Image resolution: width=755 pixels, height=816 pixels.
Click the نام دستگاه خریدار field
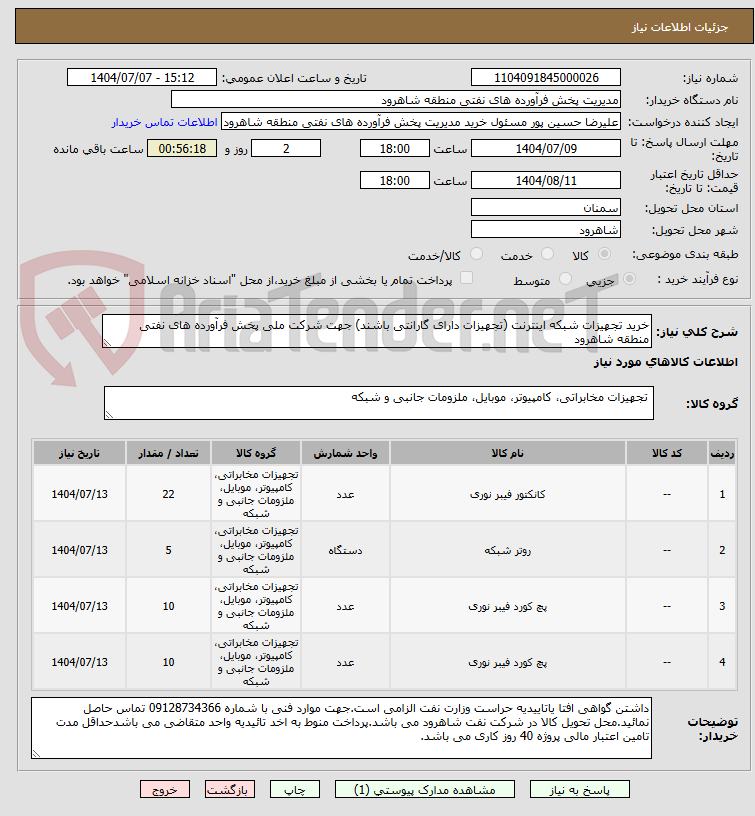396,99
